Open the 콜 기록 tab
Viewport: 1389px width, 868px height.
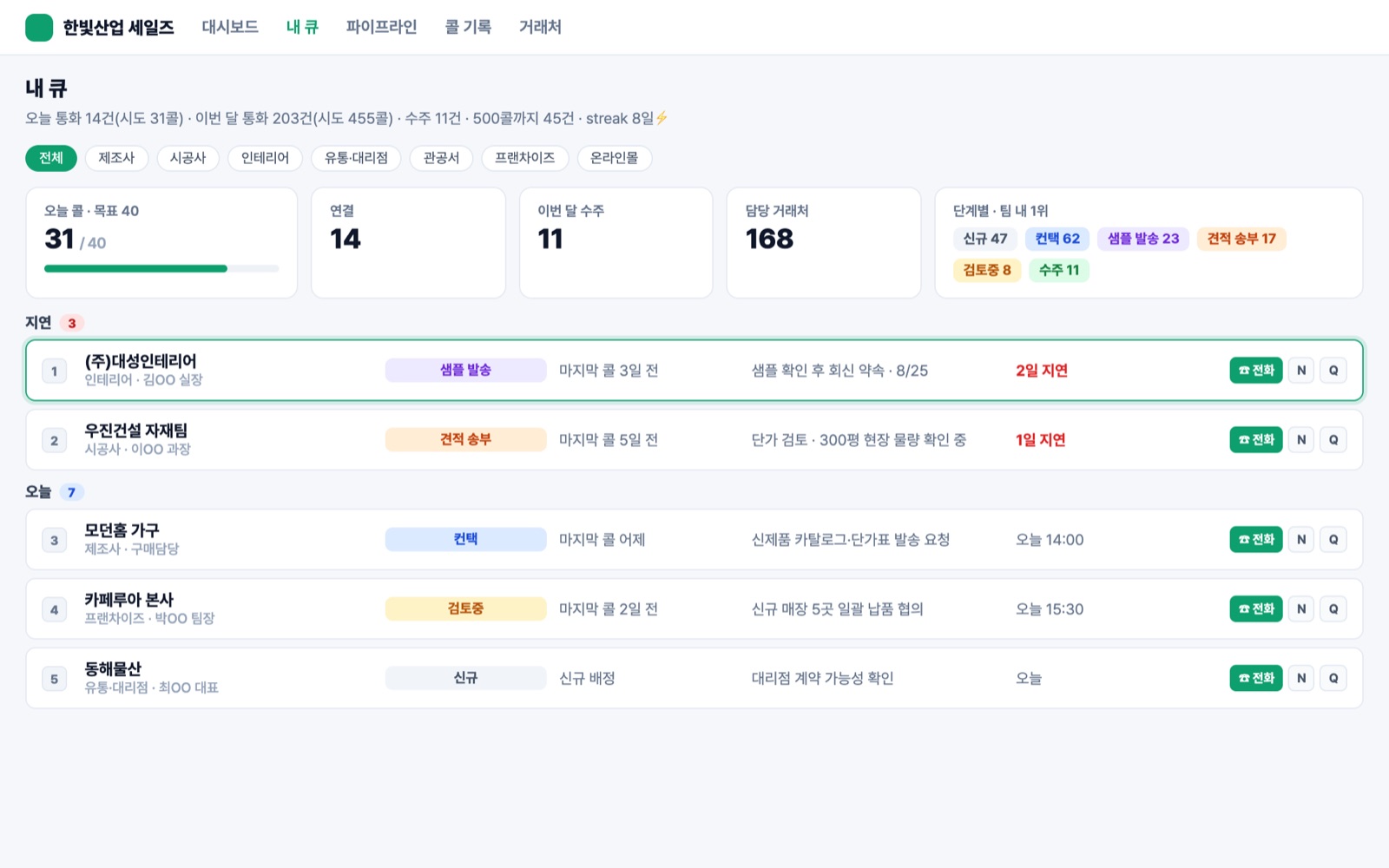(468, 27)
